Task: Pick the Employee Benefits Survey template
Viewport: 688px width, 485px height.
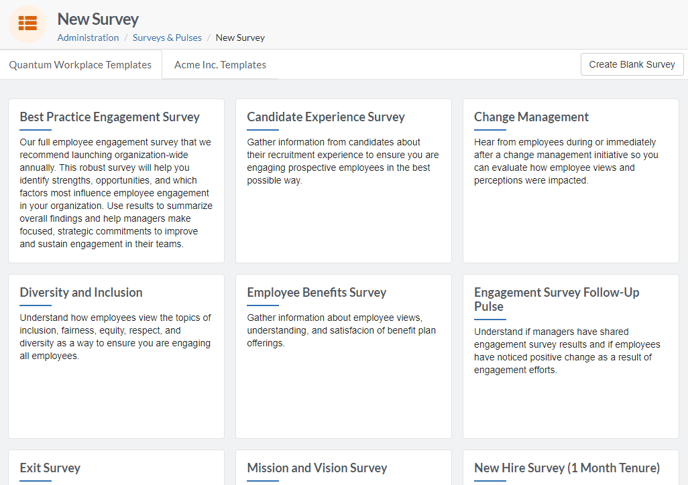Action: pyautogui.click(x=344, y=356)
